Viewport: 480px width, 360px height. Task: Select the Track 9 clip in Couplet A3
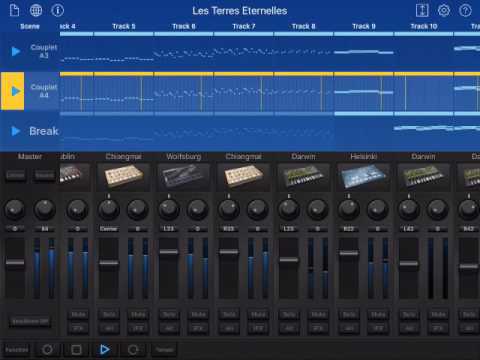point(364,52)
